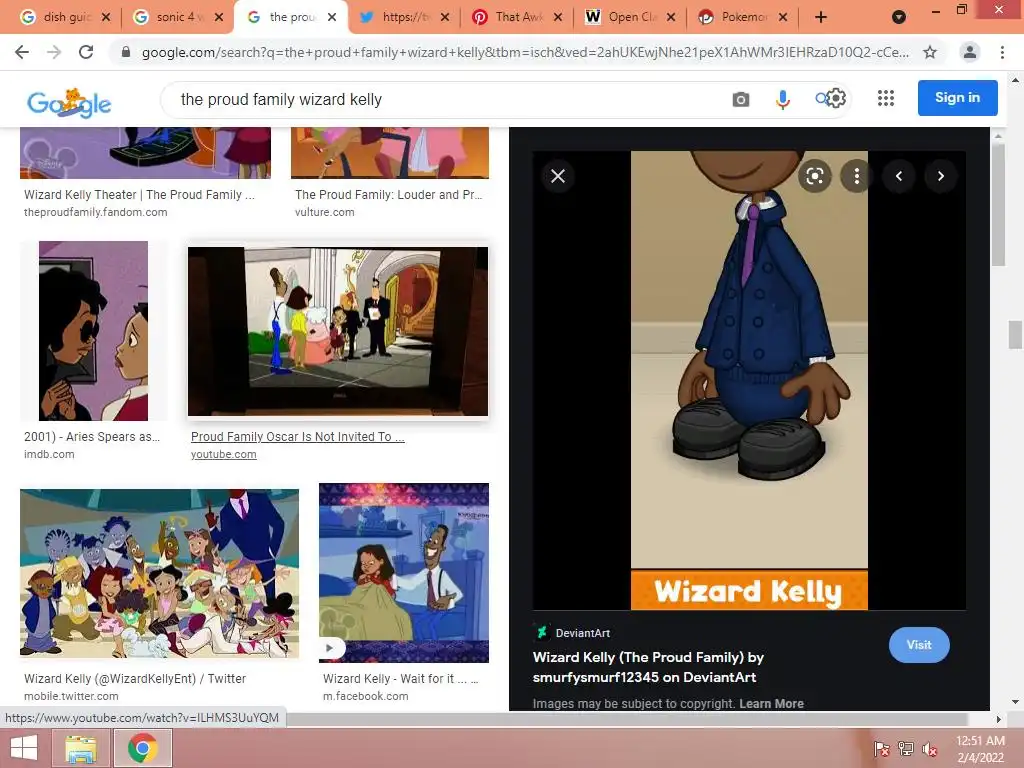
Task: Click the muted volume tray icon
Action: 929,749
